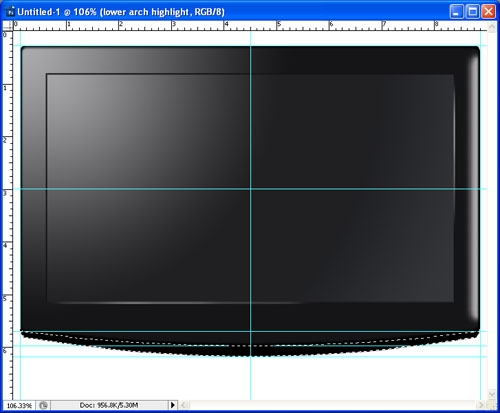This screenshot has width=500, height=413.
Task: Click the Version Cue icon in status bar
Action: coord(43,405)
